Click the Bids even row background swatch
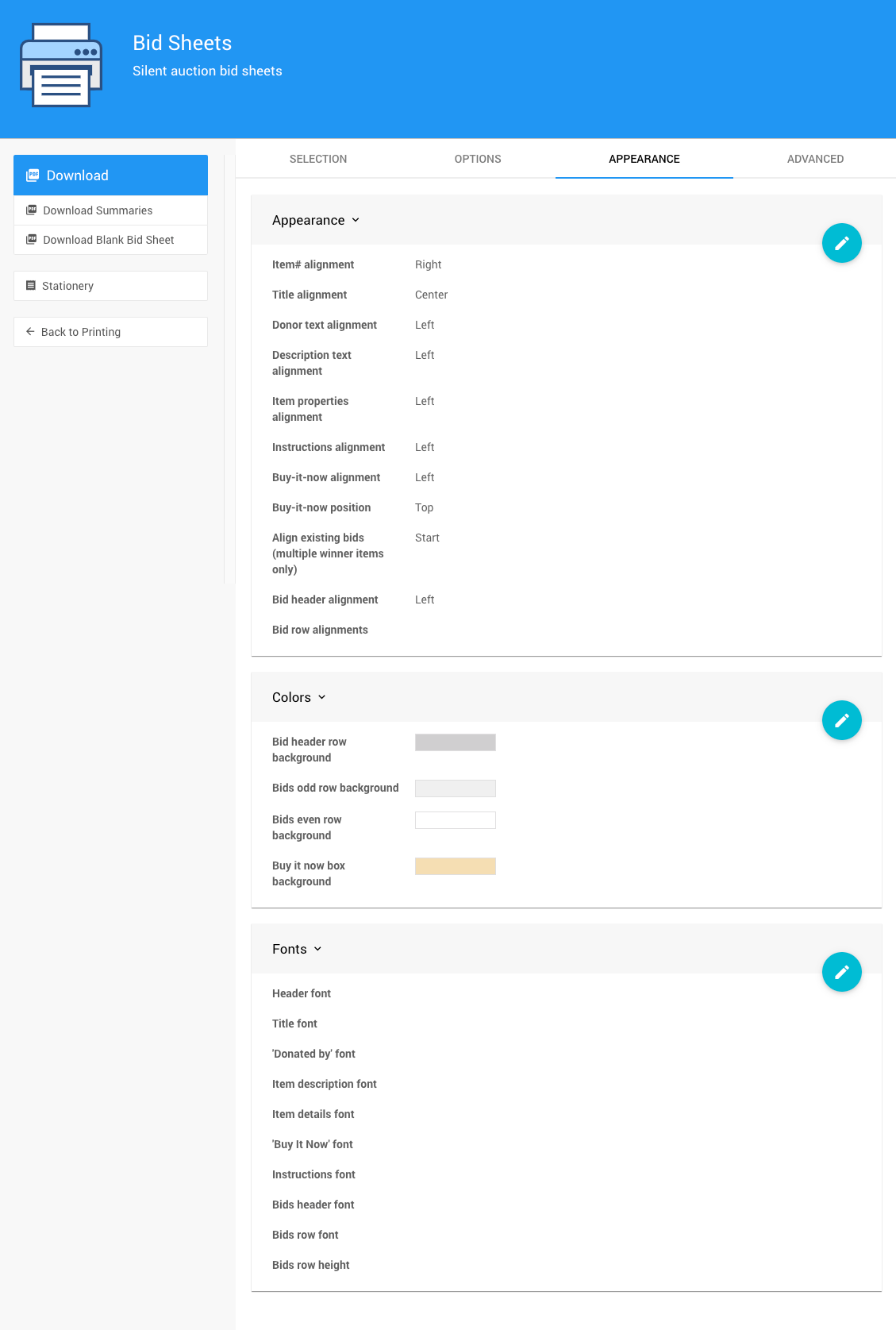896x1330 pixels. pyautogui.click(x=456, y=820)
